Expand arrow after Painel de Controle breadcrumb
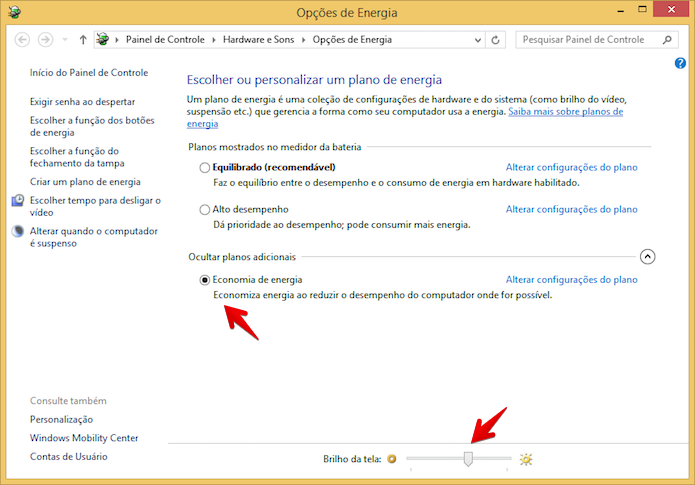Screen dimensions: 695x485 [214, 40]
